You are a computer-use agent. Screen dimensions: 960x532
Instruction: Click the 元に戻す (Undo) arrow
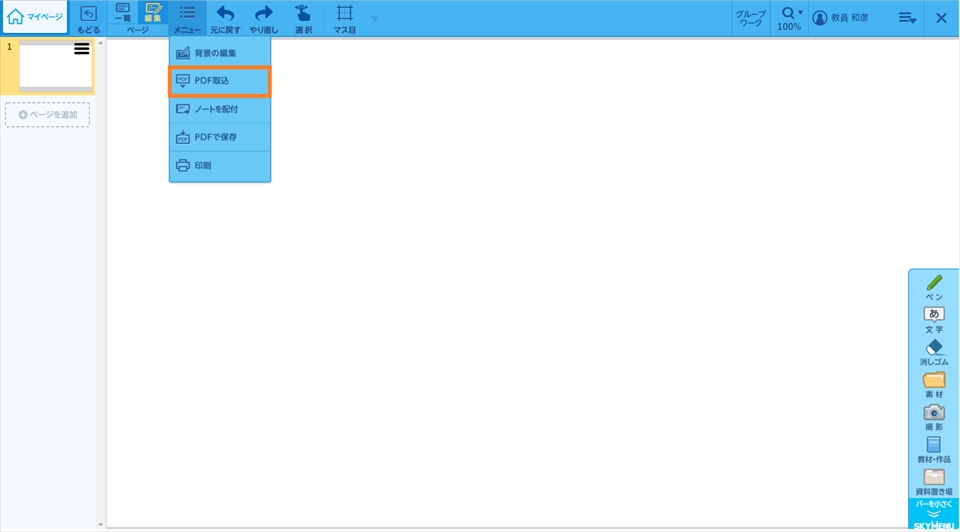(x=225, y=18)
